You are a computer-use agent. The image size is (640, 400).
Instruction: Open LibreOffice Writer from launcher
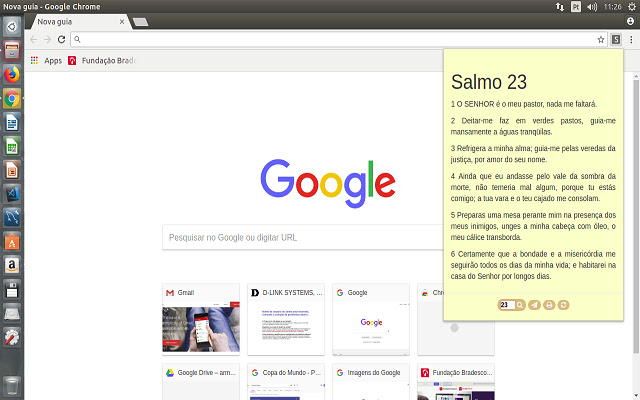pyautogui.click(x=12, y=122)
